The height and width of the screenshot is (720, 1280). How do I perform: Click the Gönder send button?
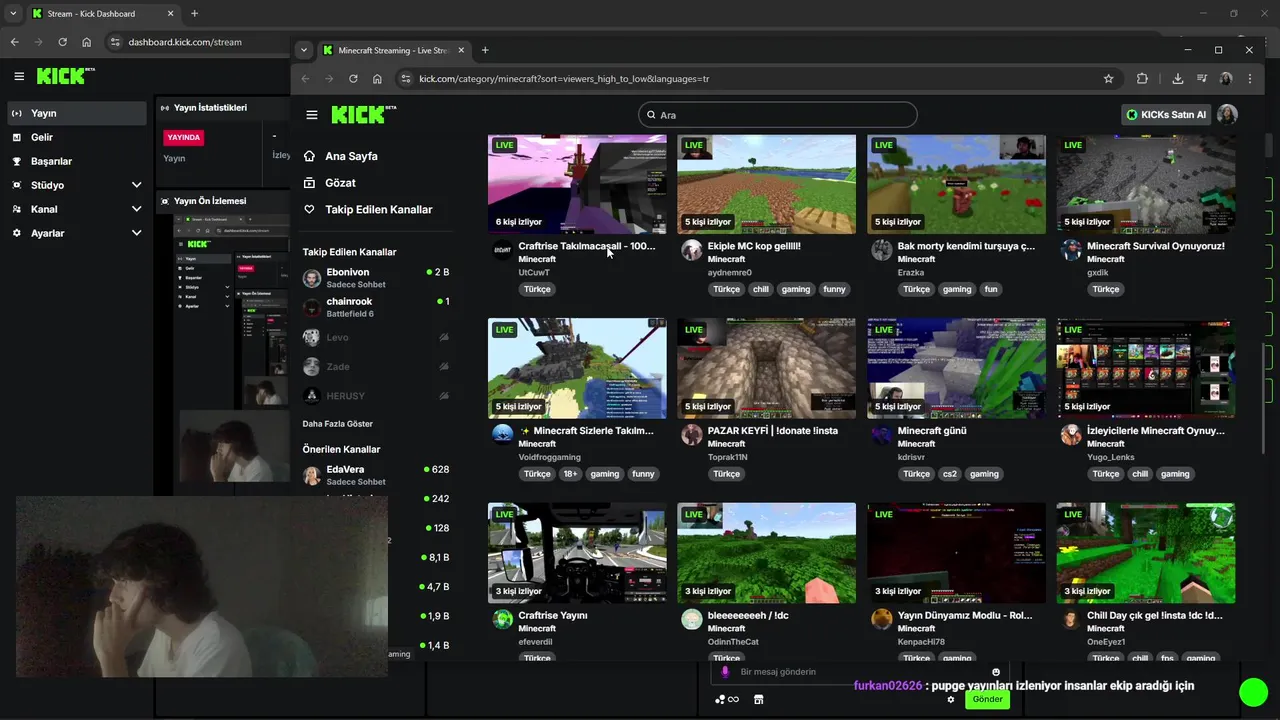[x=987, y=699]
